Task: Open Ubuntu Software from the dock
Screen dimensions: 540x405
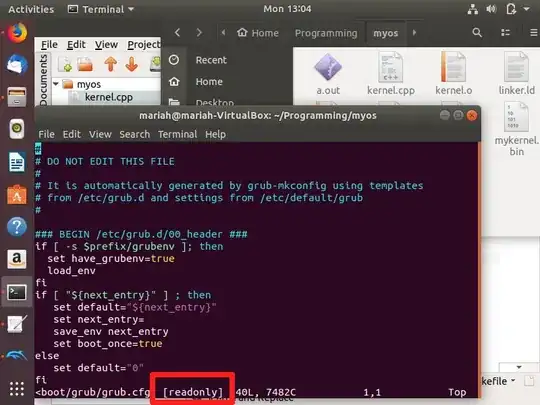Action: point(17,195)
